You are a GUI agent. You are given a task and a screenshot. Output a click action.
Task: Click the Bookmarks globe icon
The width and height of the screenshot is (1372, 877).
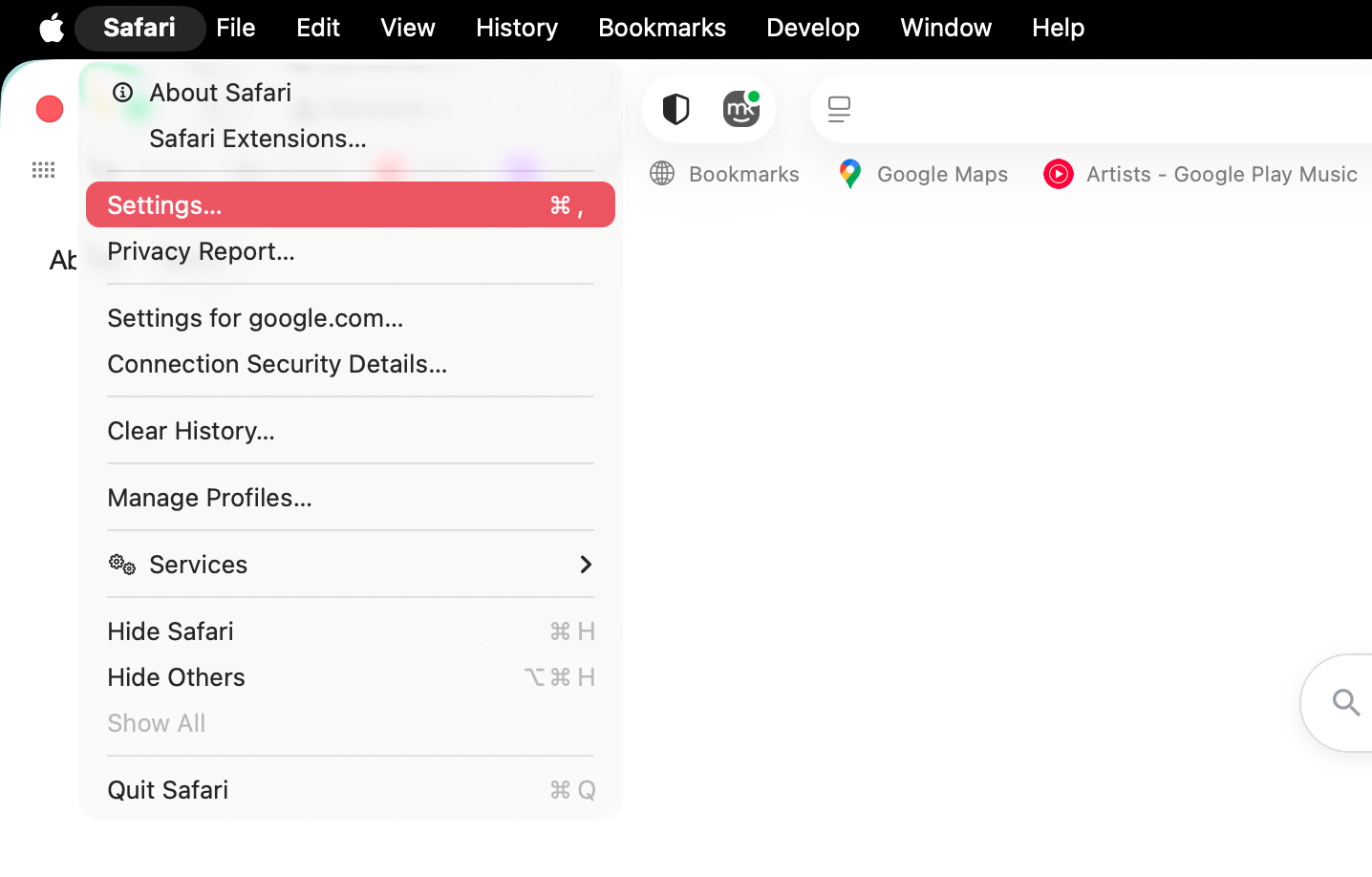point(661,174)
